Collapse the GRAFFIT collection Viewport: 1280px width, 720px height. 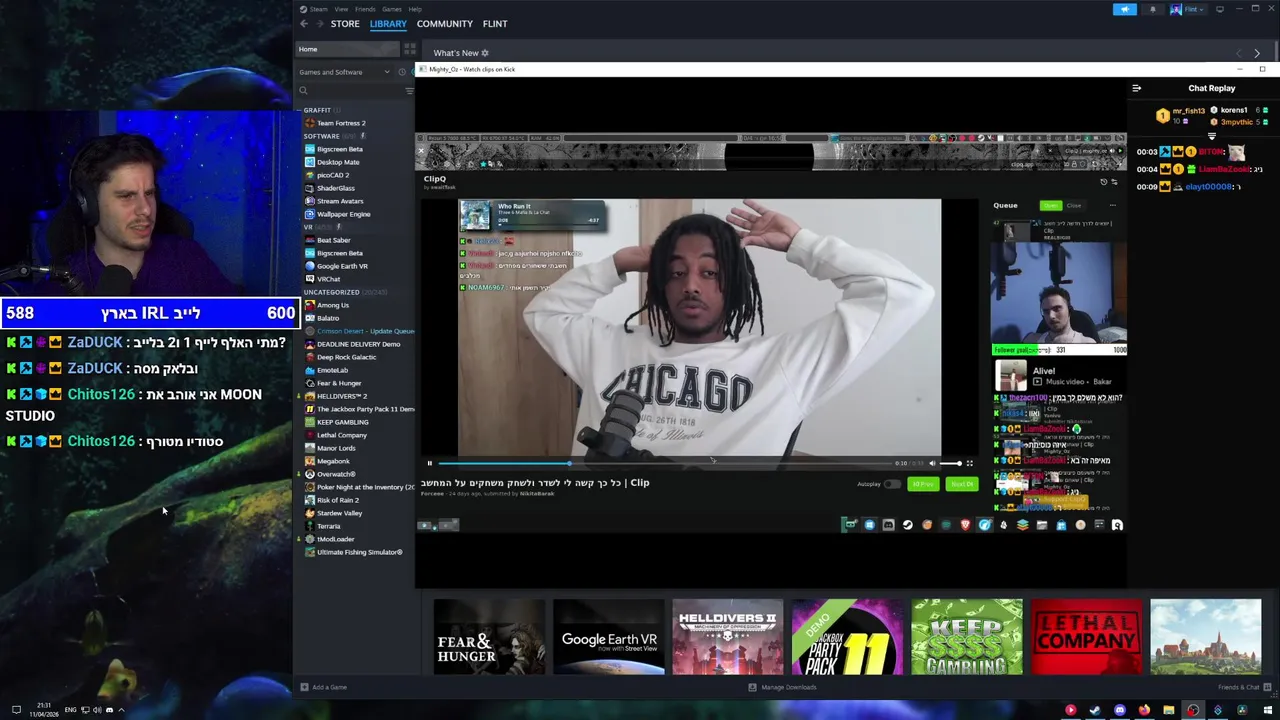[x=317, y=110]
